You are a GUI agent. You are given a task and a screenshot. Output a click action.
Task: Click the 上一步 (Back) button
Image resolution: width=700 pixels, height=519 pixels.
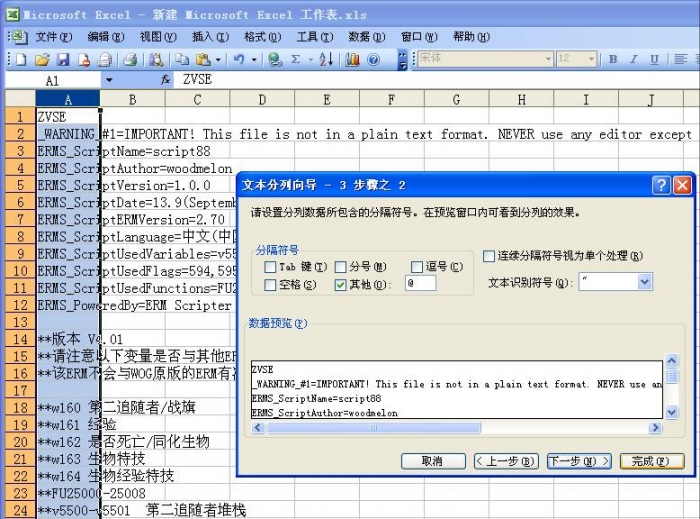click(506, 461)
